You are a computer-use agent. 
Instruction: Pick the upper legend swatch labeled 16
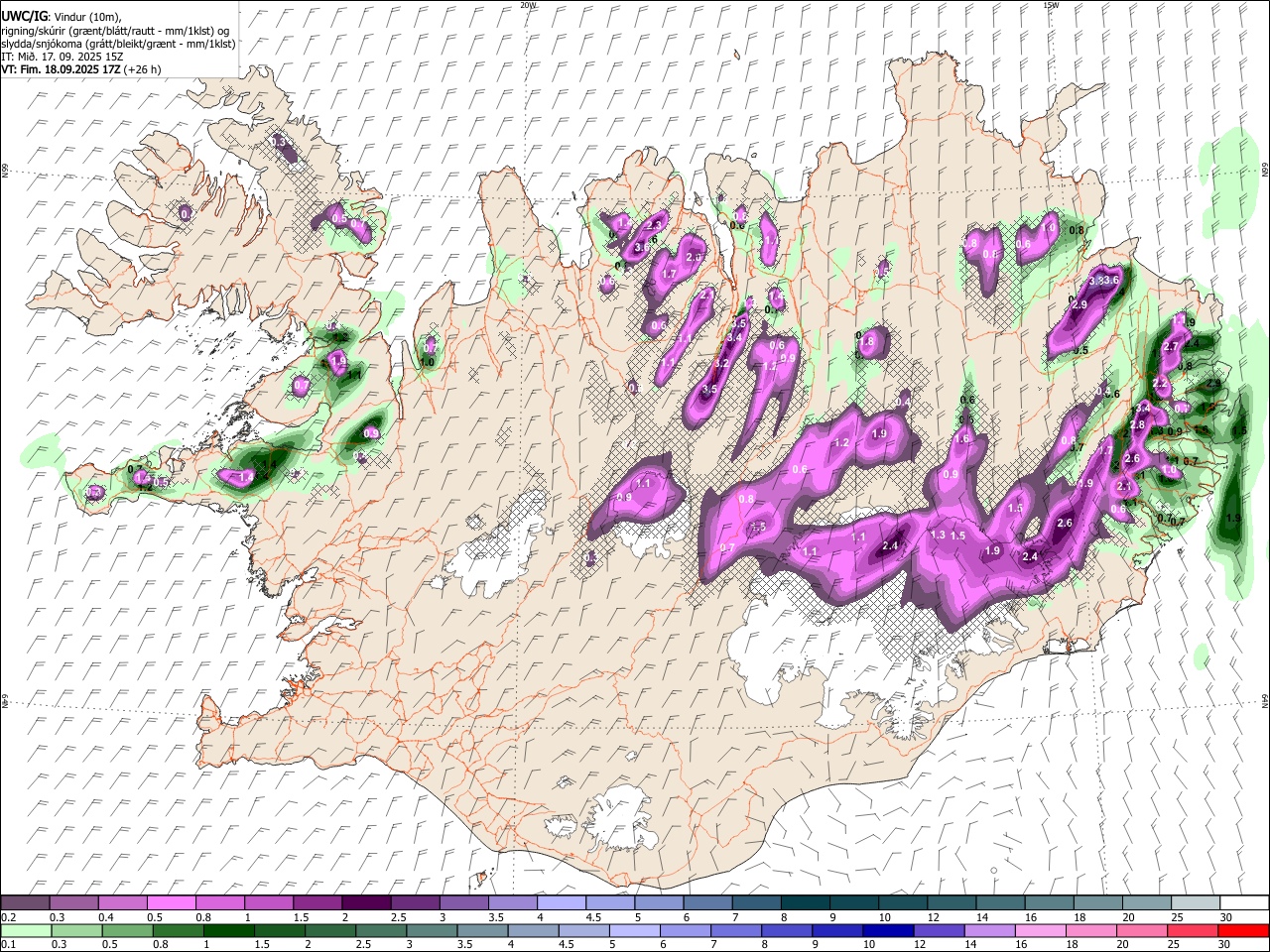pyautogui.click(x=1049, y=902)
